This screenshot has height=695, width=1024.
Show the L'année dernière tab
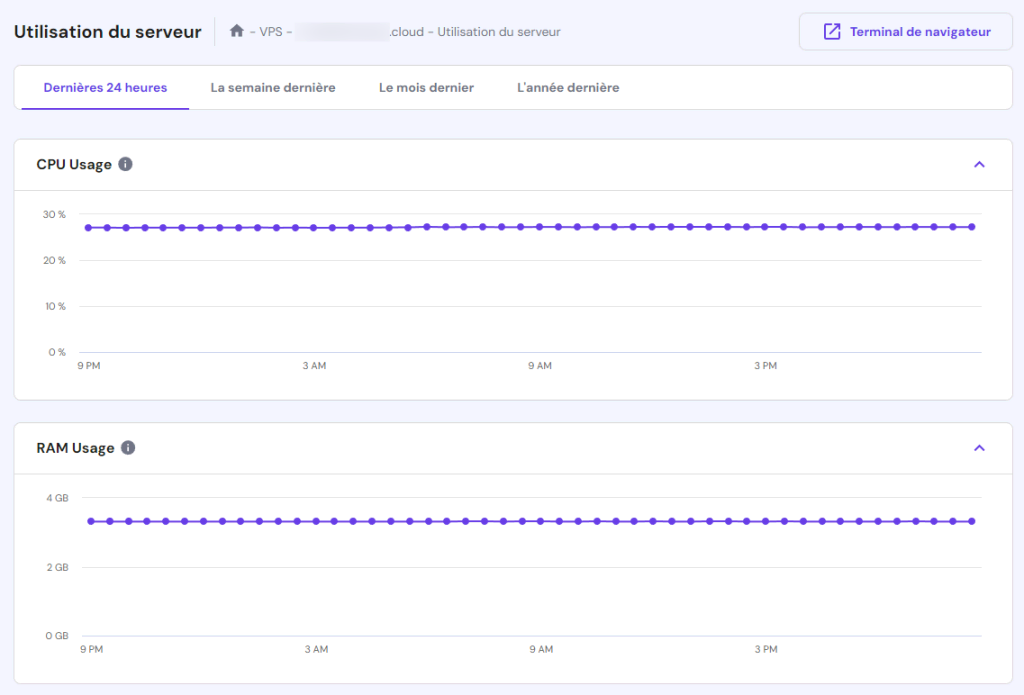568,88
